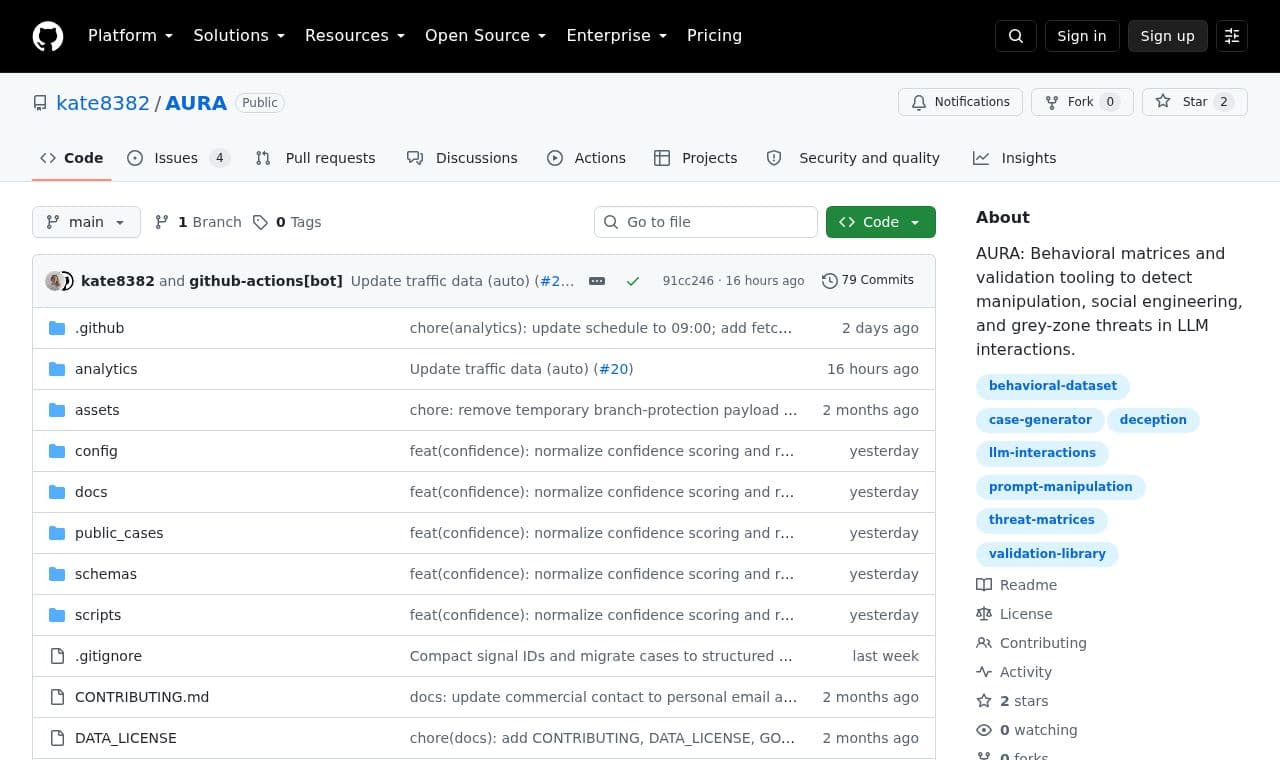Click the analytics folder icon
This screenshot has height=760, width=1280.
[57, 369]
